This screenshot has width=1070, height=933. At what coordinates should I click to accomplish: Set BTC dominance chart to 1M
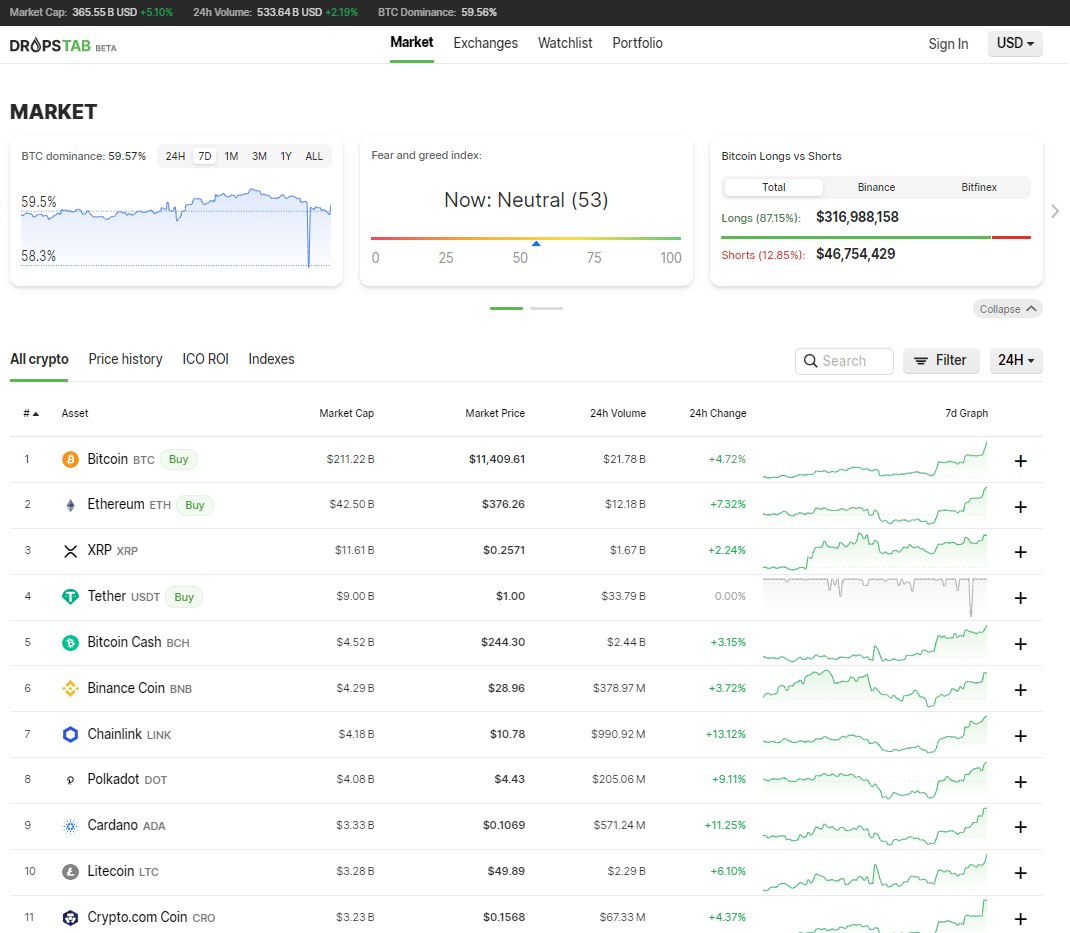click(x=231, y=156)
